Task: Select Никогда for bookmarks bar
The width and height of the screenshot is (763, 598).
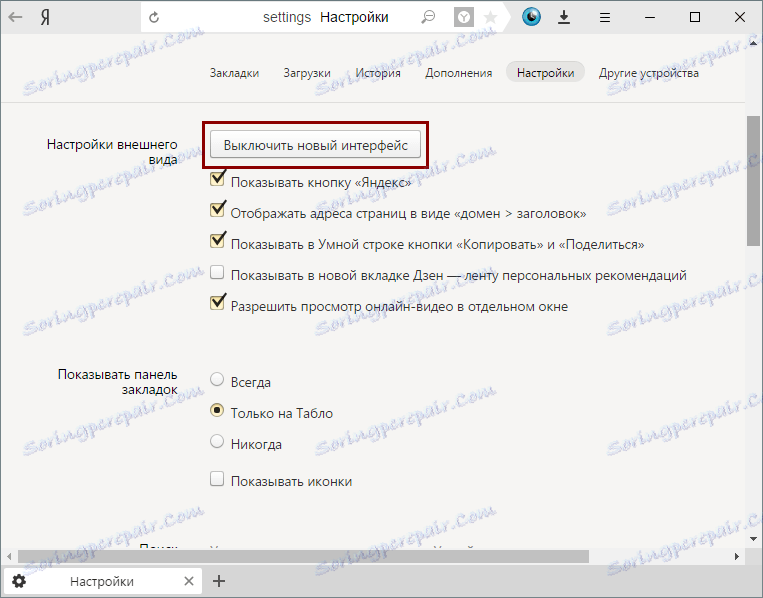Action: coord(217,442)
